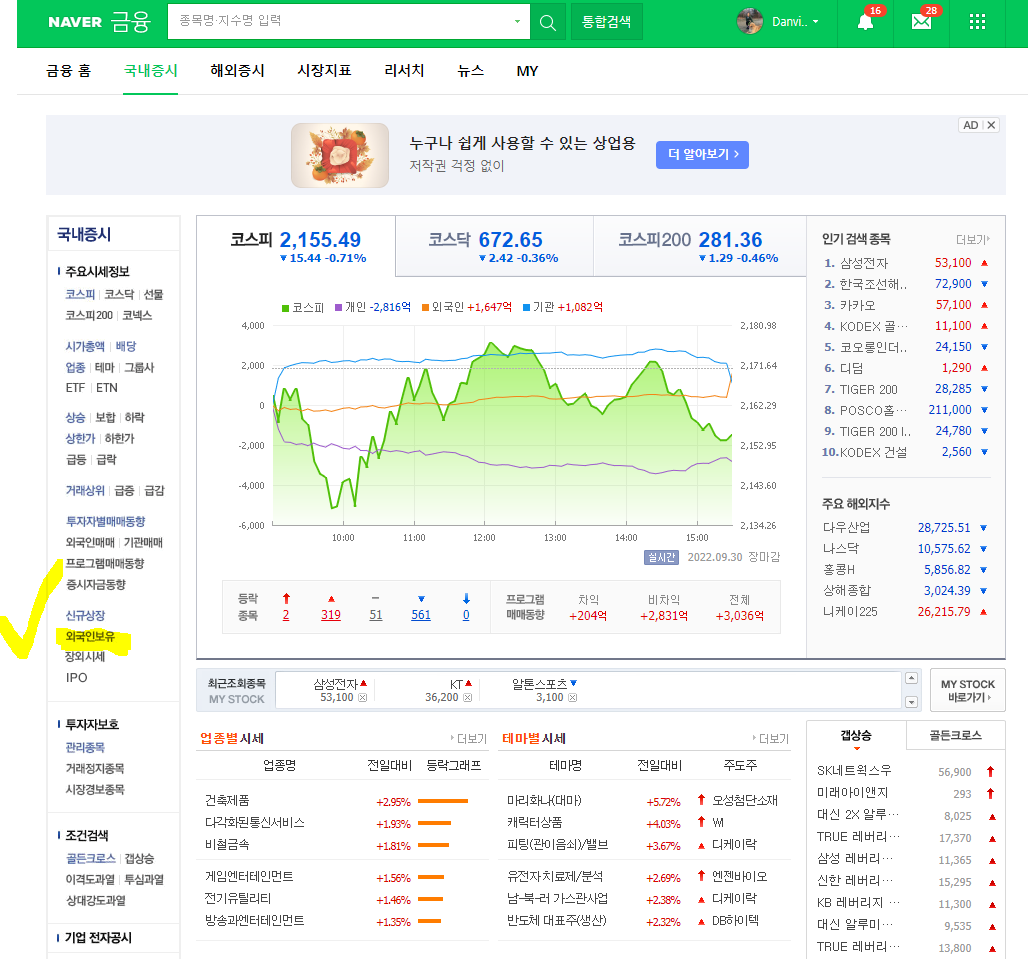The width and height of the screenshot is (1028, 959).
Task: Click the 개인 purple legend swatch
Action: (x=338, y=307)
